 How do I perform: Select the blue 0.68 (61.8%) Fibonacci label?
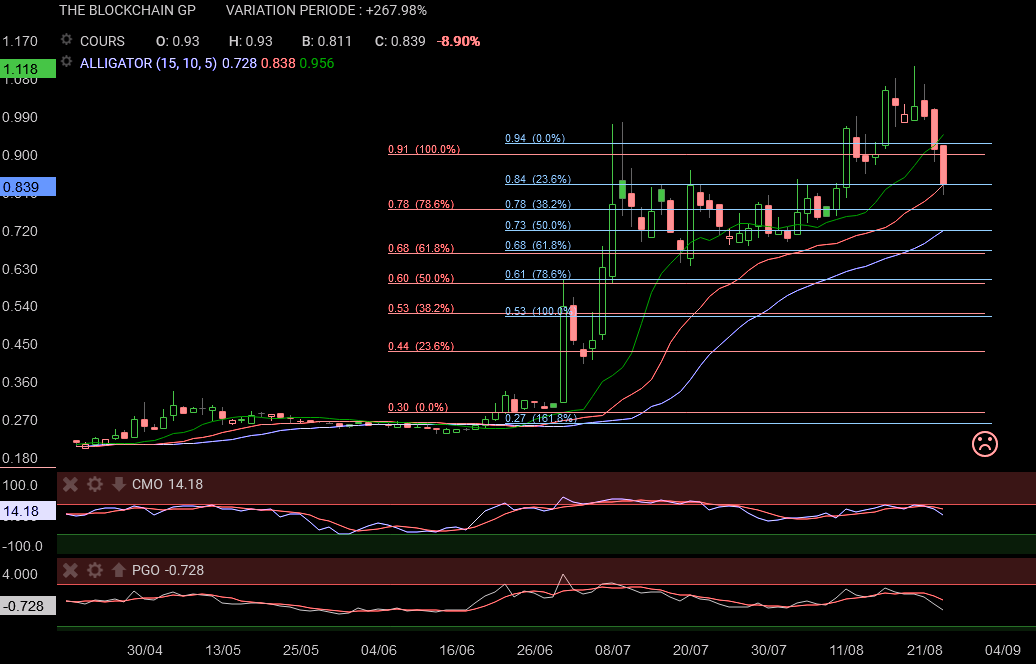point(538,245)
